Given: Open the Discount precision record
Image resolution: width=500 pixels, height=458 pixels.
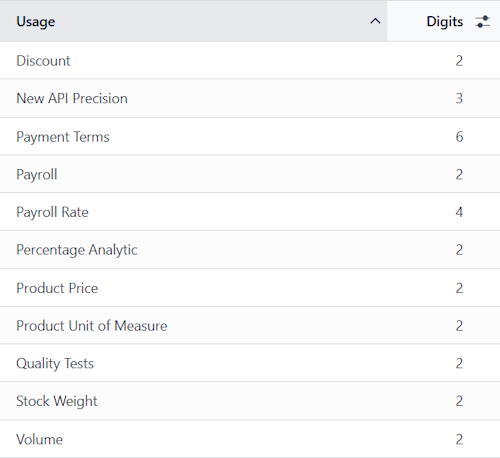Looking at the screenshot, I should coord(250,60).
